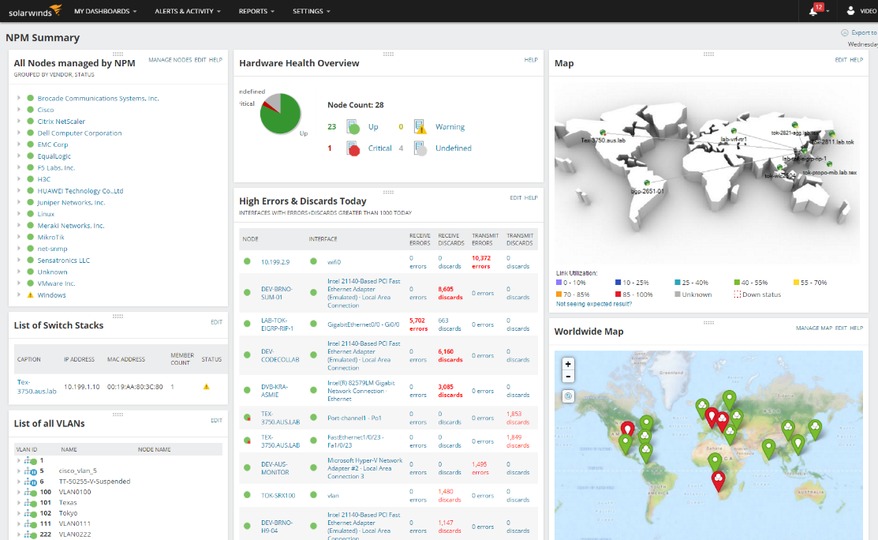This screenshot has width=878, height=540.
Task: Click the Up hardware status icon
Action: (x=353, y=127)
